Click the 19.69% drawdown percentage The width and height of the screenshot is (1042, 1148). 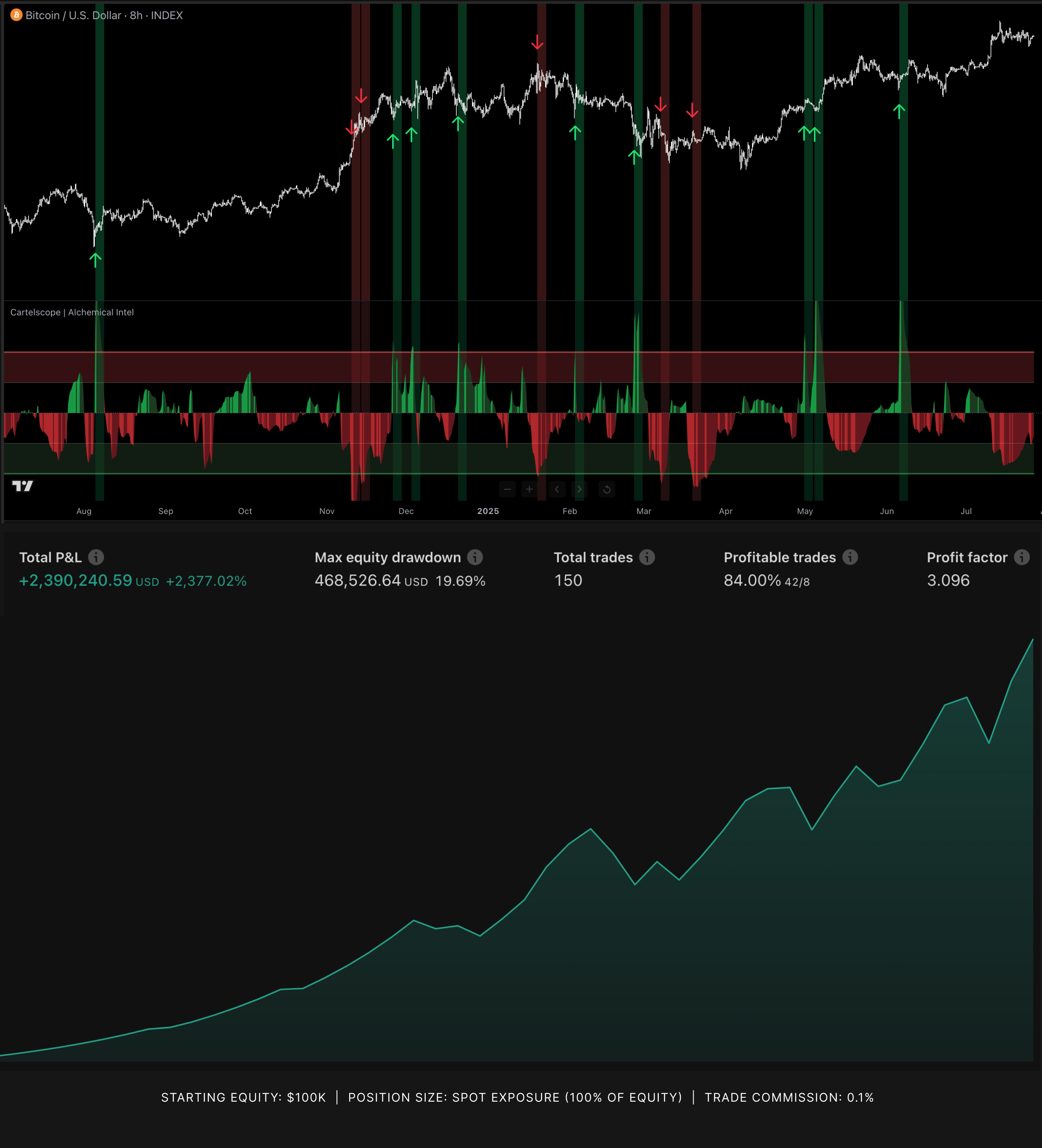tap(460, 581)
